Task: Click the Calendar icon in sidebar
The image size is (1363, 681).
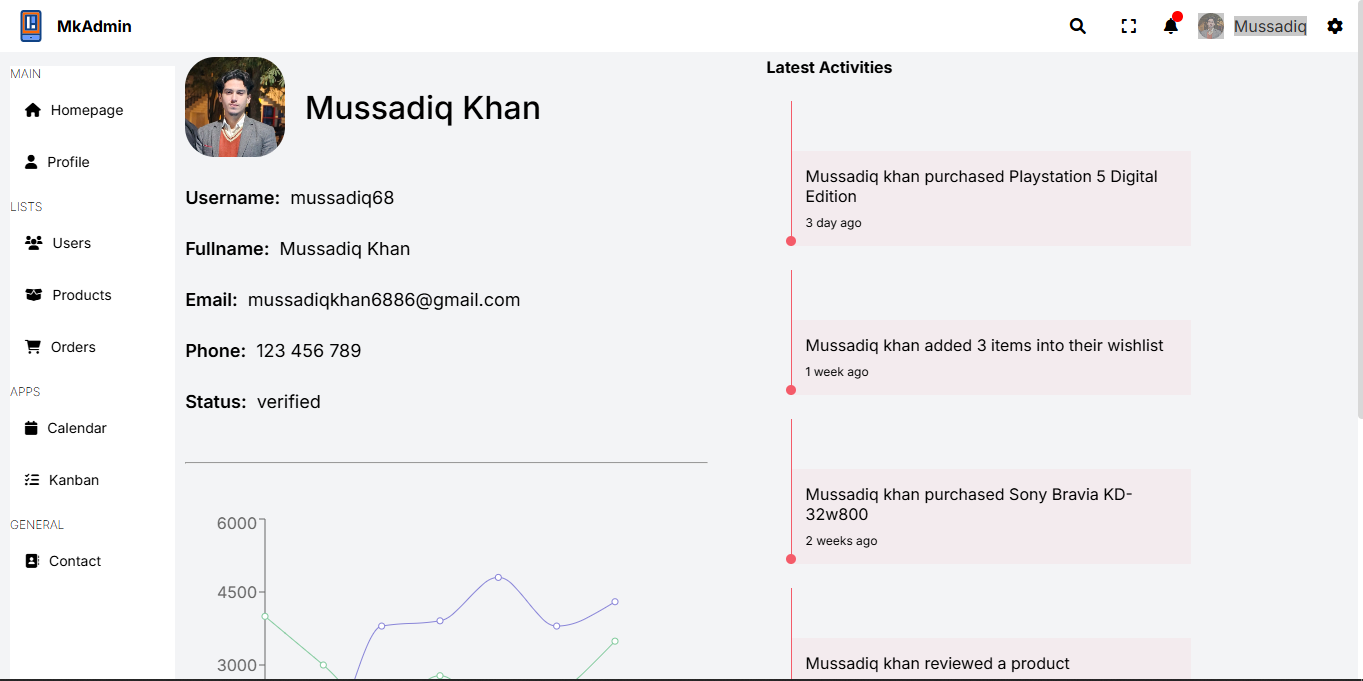Action: pos(31,428)
